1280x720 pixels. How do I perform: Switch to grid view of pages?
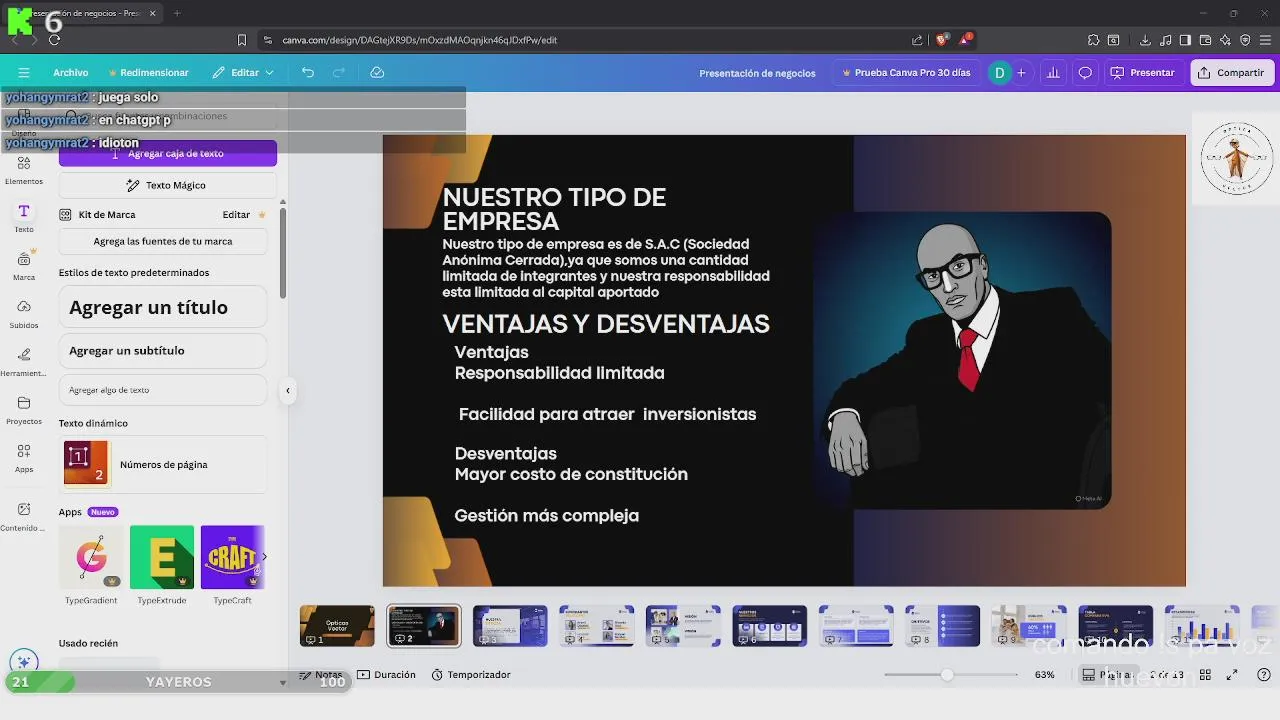pyautogui.click(x=1205, y=675)
